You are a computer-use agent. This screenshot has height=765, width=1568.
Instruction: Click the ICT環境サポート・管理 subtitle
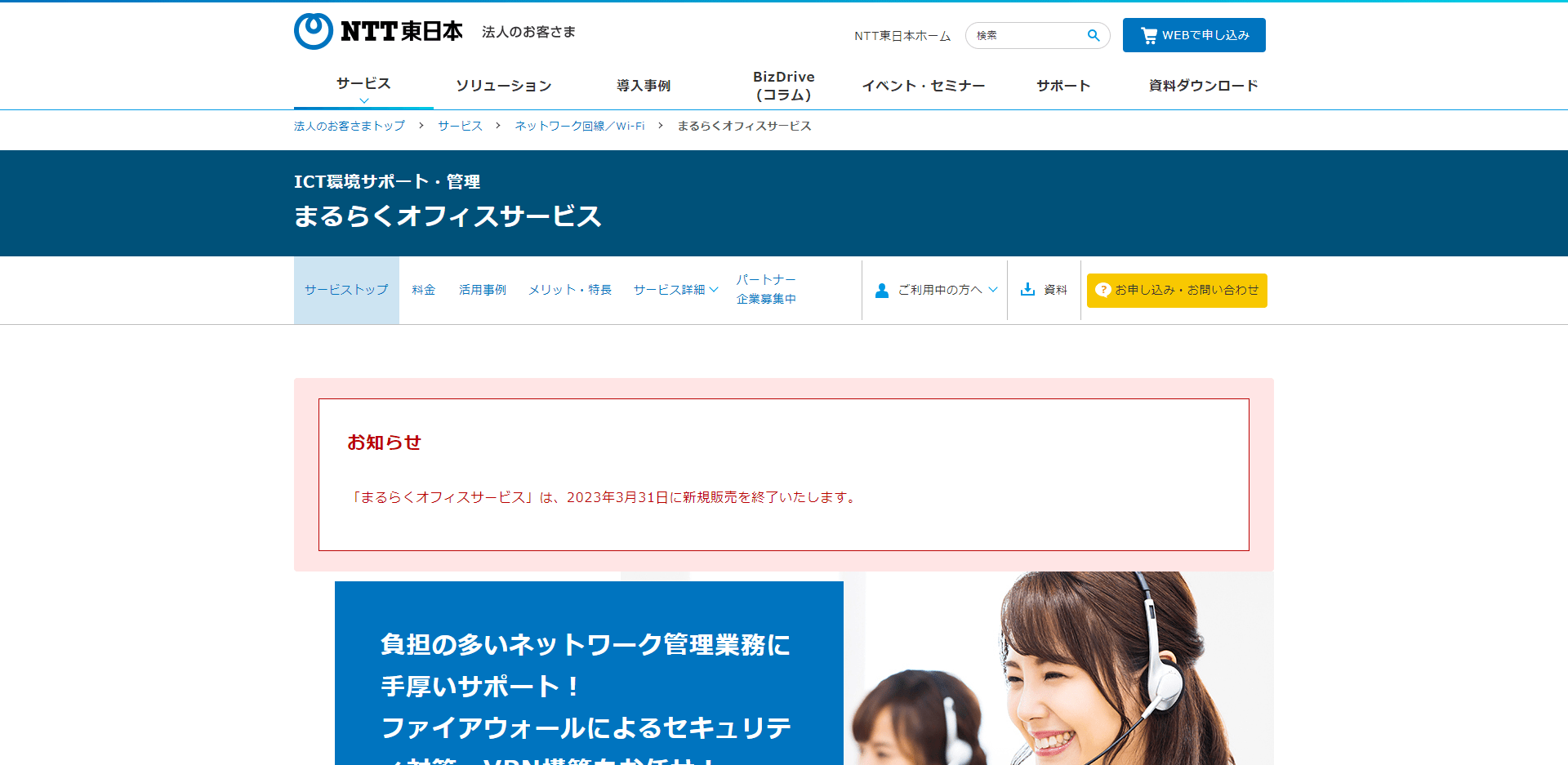pos(387,181)
